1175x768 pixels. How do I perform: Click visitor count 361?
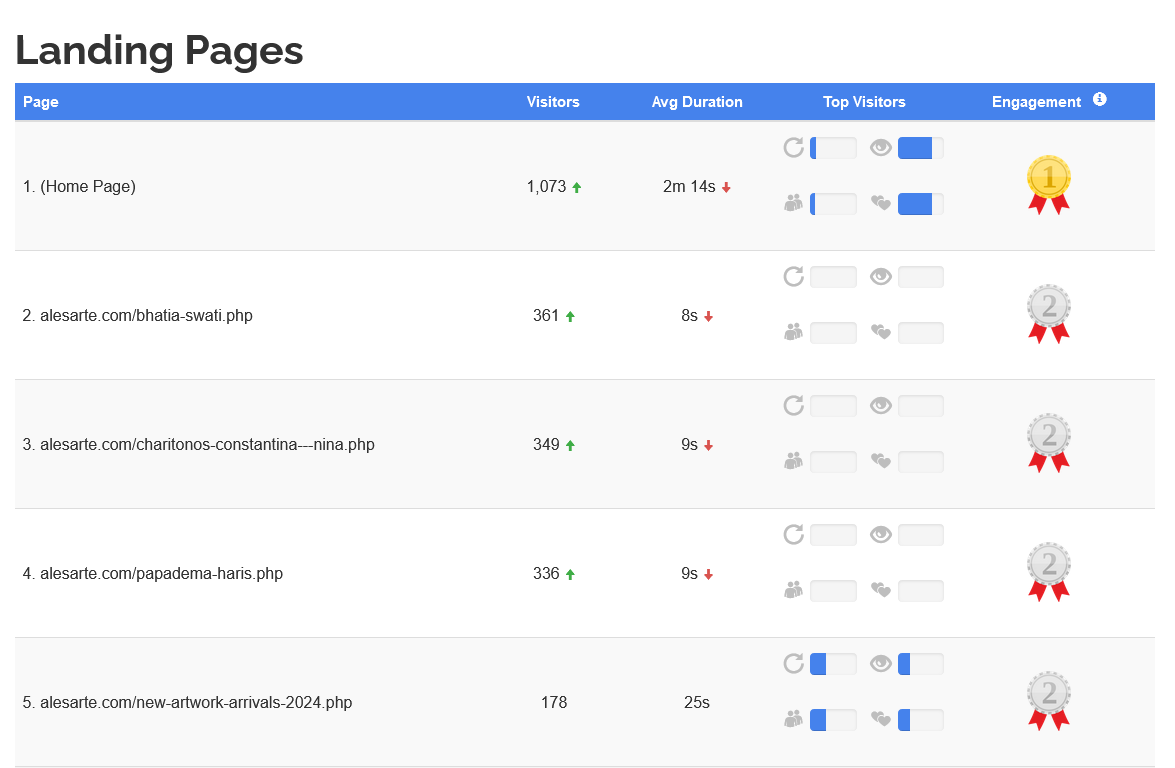coord(546,315)
